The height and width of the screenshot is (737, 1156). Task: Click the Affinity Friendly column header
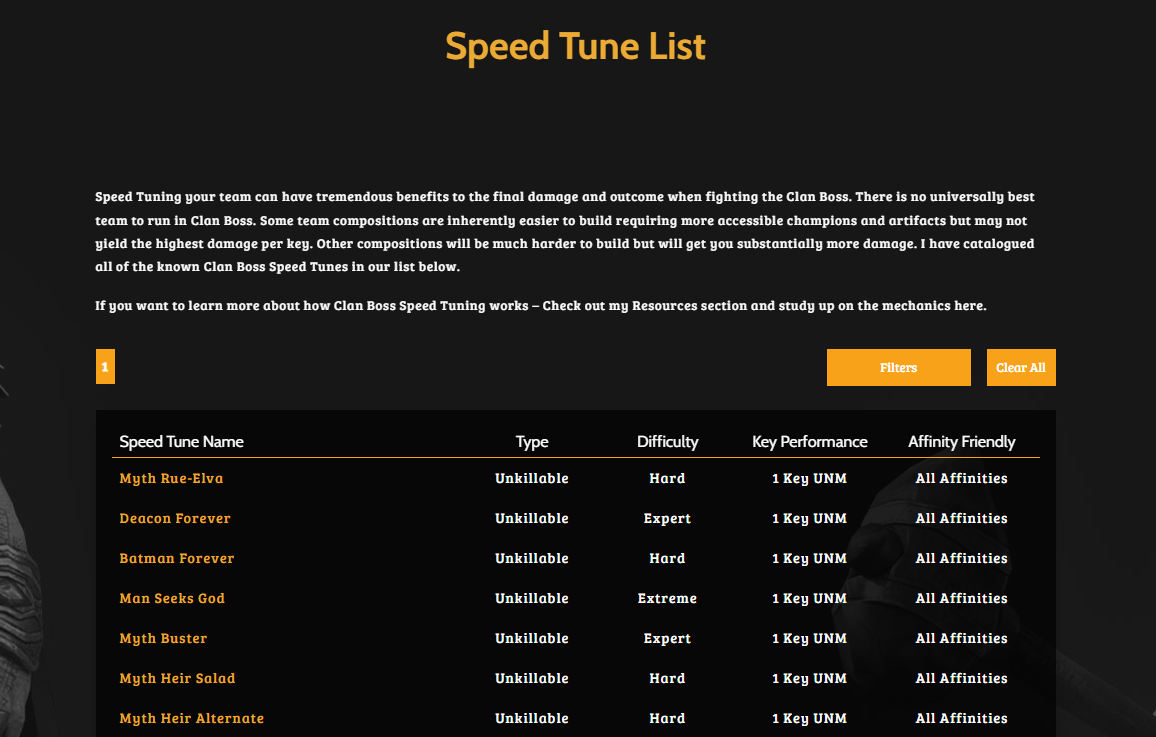[961, 441]
